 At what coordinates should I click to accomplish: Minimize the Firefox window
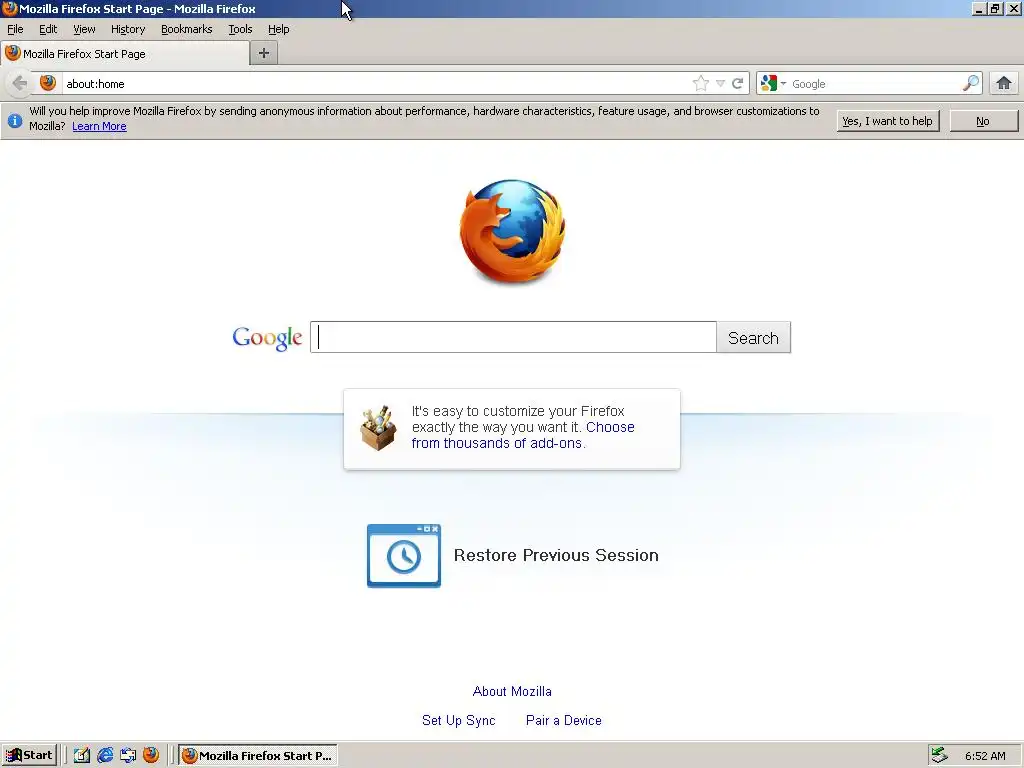click(978, 9)
